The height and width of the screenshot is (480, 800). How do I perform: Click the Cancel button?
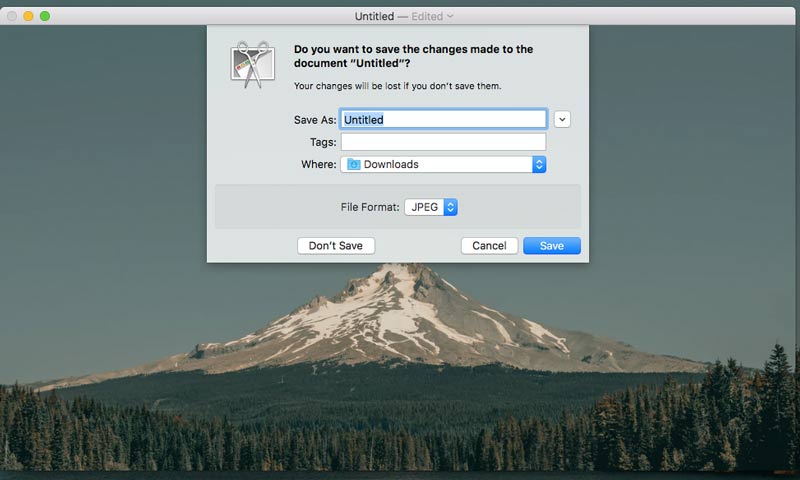[489, 245]
